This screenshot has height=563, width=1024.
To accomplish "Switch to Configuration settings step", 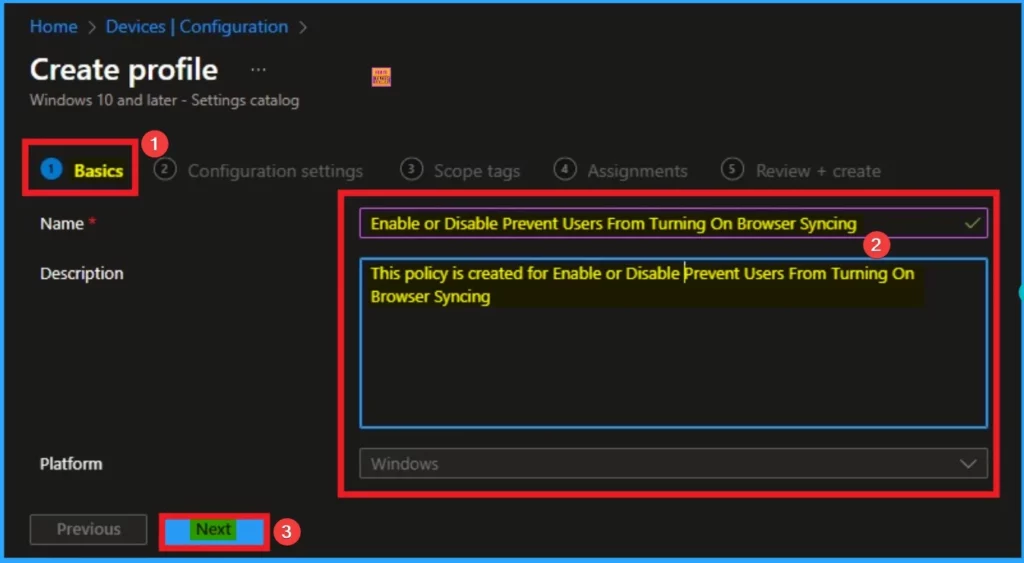I will (x=258, y=170).
